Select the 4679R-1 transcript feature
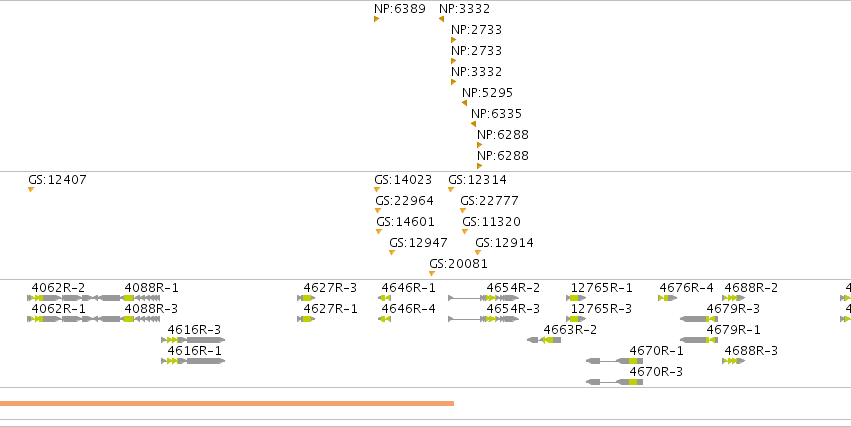851x427 pixels. [x=699, y=340]
